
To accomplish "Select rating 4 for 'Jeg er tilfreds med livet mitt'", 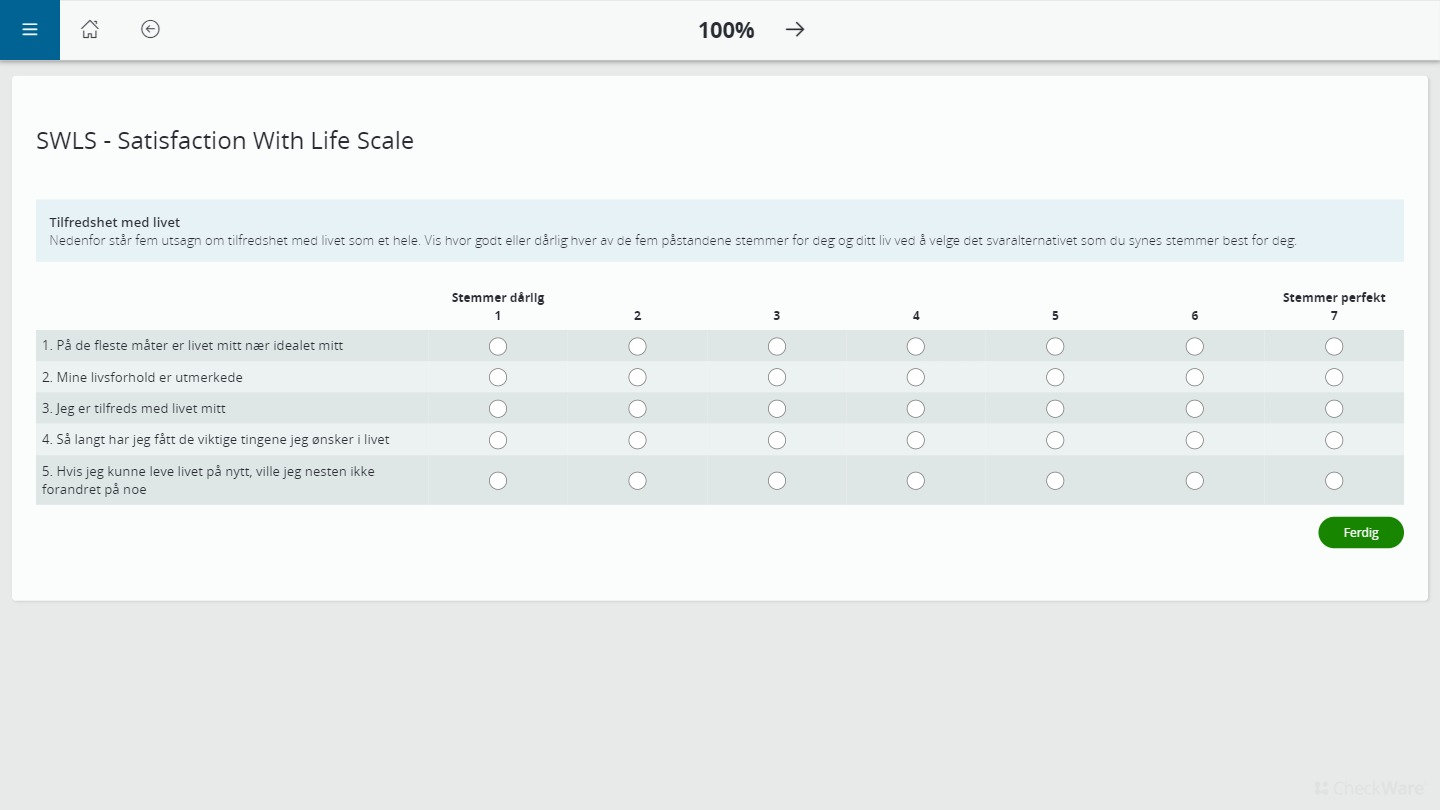I will 915,408.
